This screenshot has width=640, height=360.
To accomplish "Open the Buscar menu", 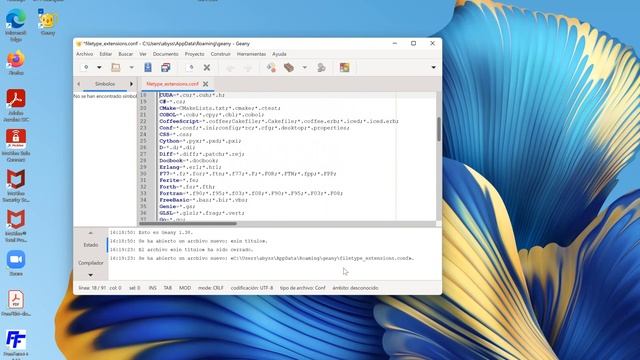I will (125, 54).
